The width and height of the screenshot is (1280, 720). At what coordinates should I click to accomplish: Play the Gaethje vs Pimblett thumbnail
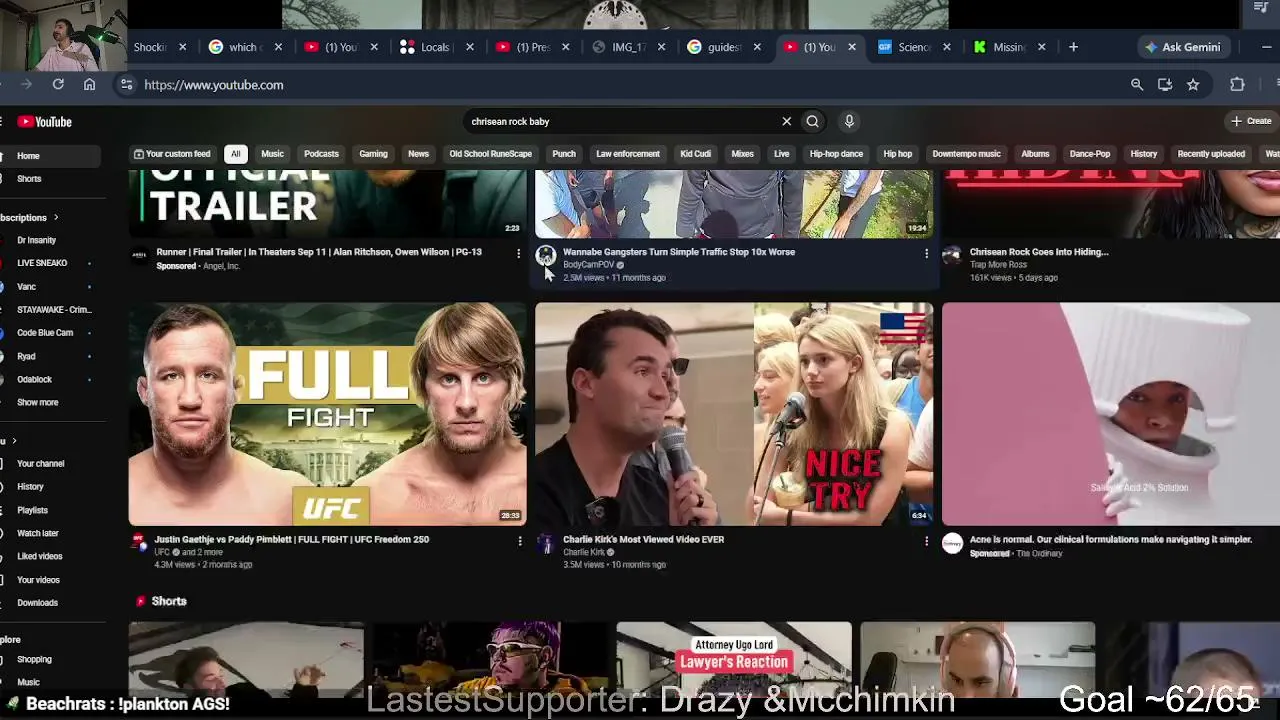point(327,414)
